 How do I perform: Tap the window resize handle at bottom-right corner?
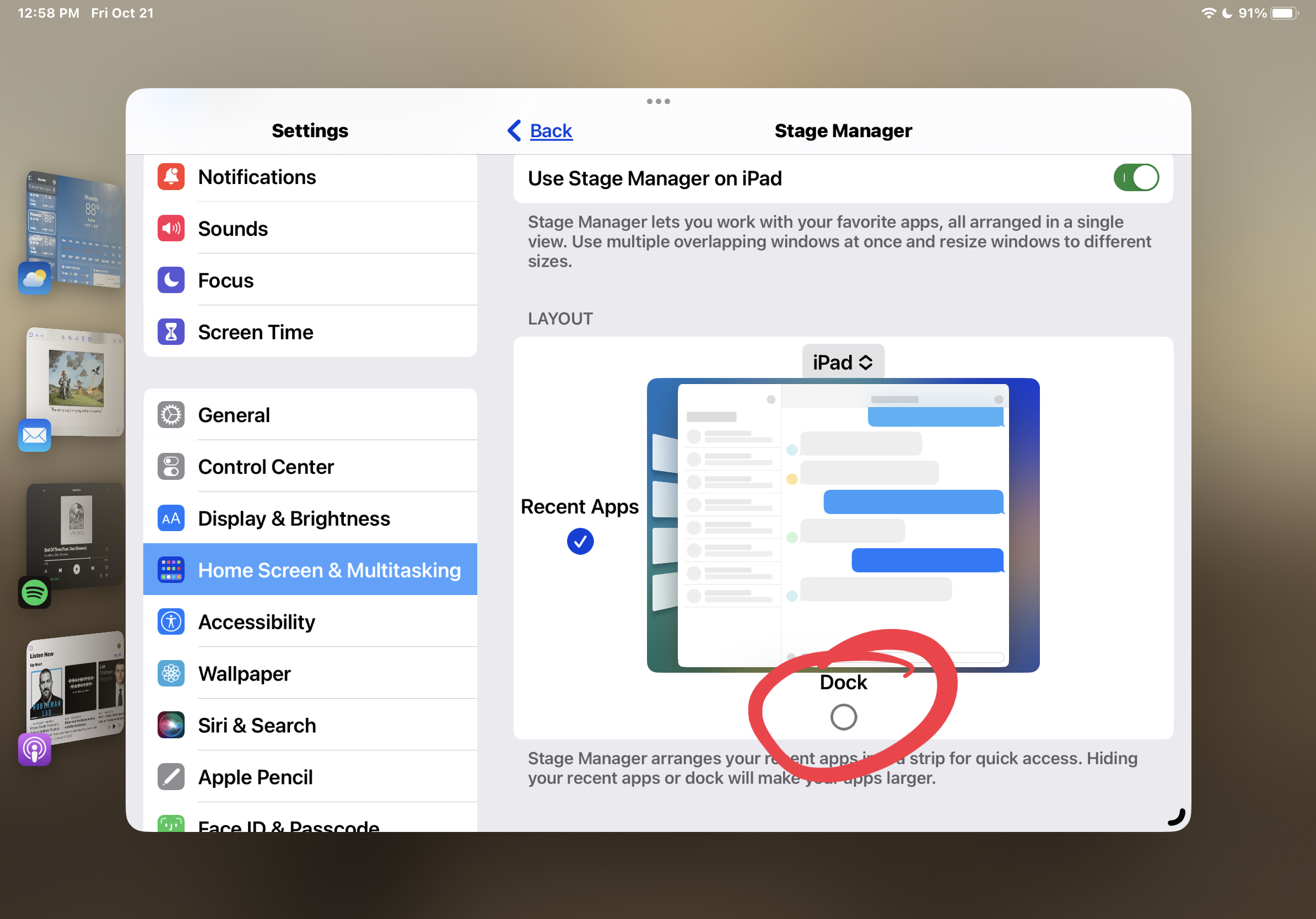pyautogui.click(x=1176, y=817)
